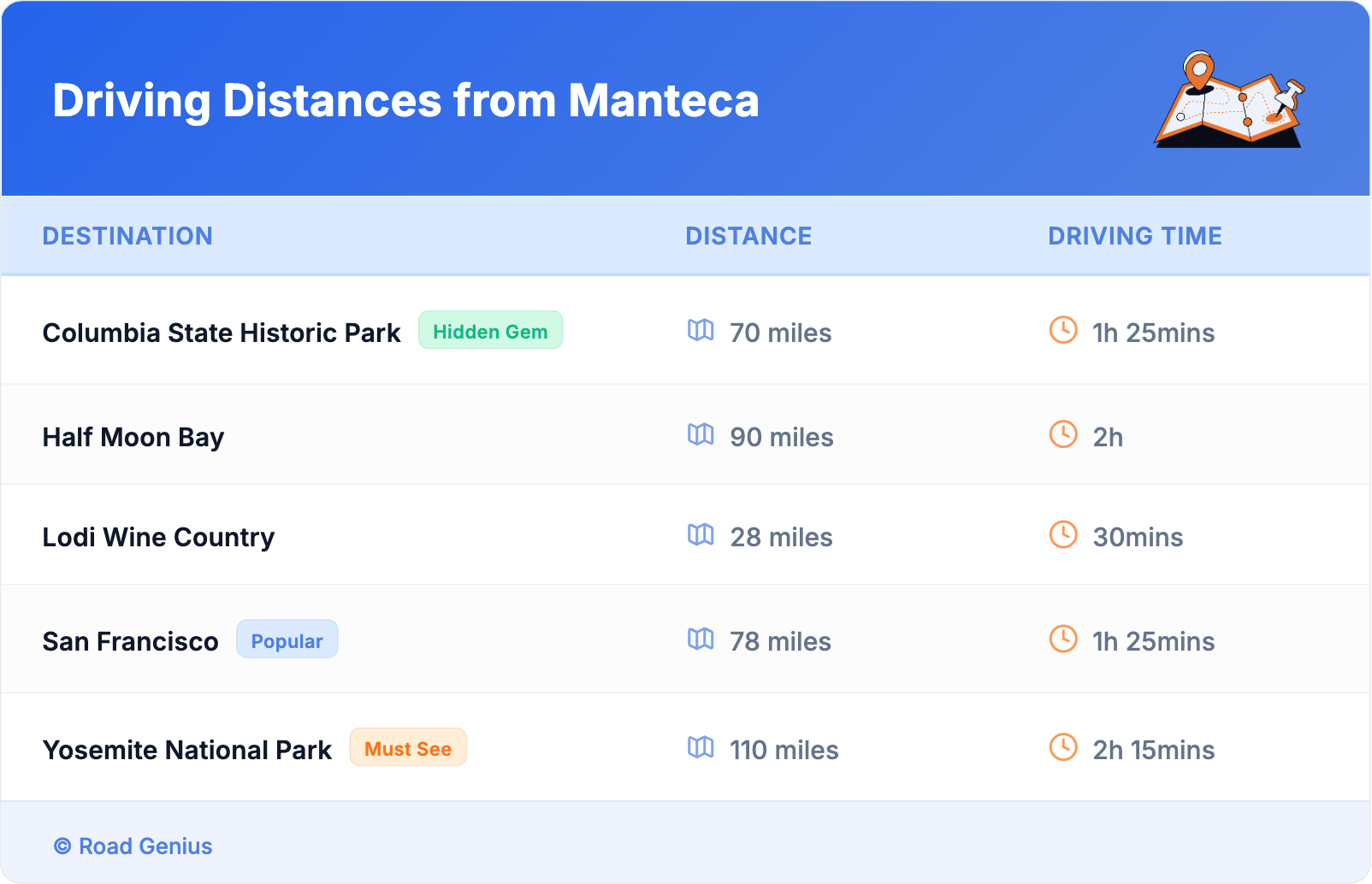The image size is (1372, 884).
Task: Click Yosemite National Park destination name
Action: point(187,750)
